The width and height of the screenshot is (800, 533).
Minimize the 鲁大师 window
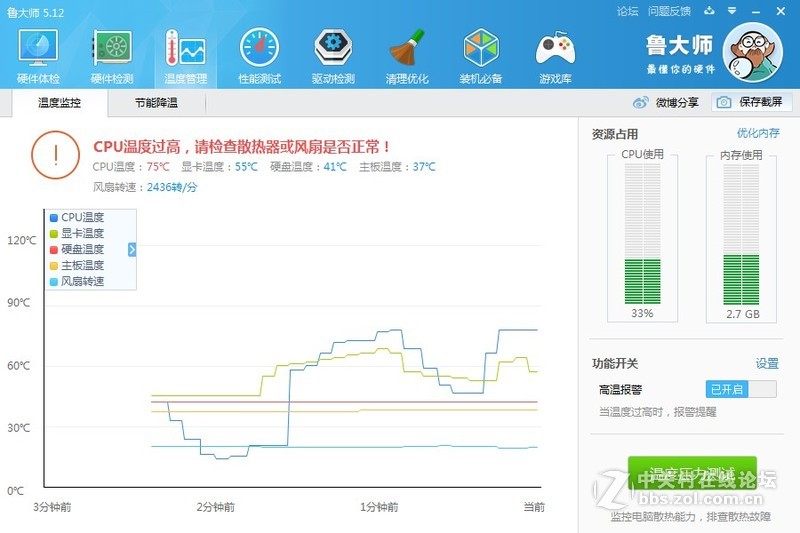point(756,12)
